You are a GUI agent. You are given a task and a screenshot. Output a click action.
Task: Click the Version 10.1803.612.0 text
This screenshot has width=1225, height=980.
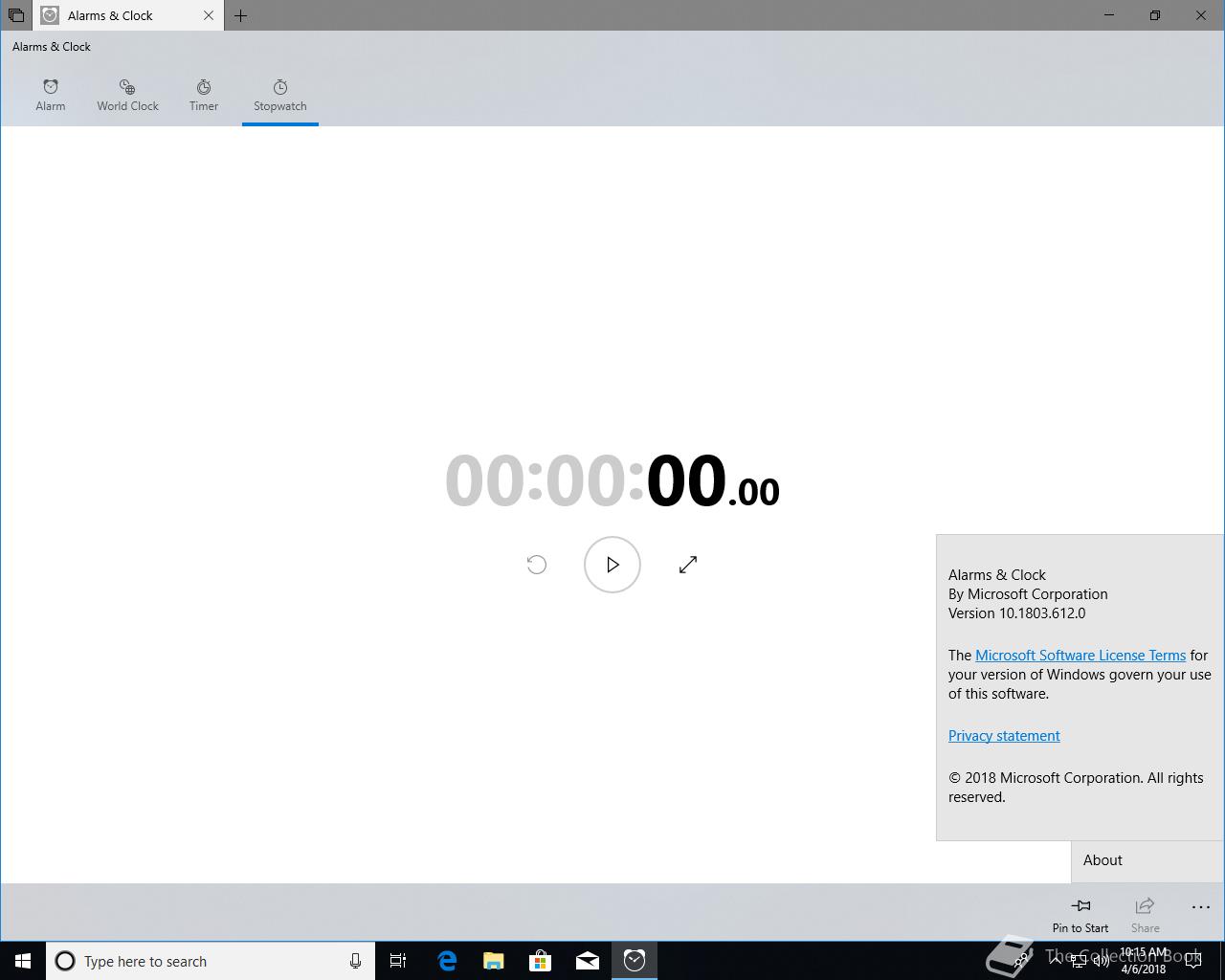click(x=1016, y=613)
